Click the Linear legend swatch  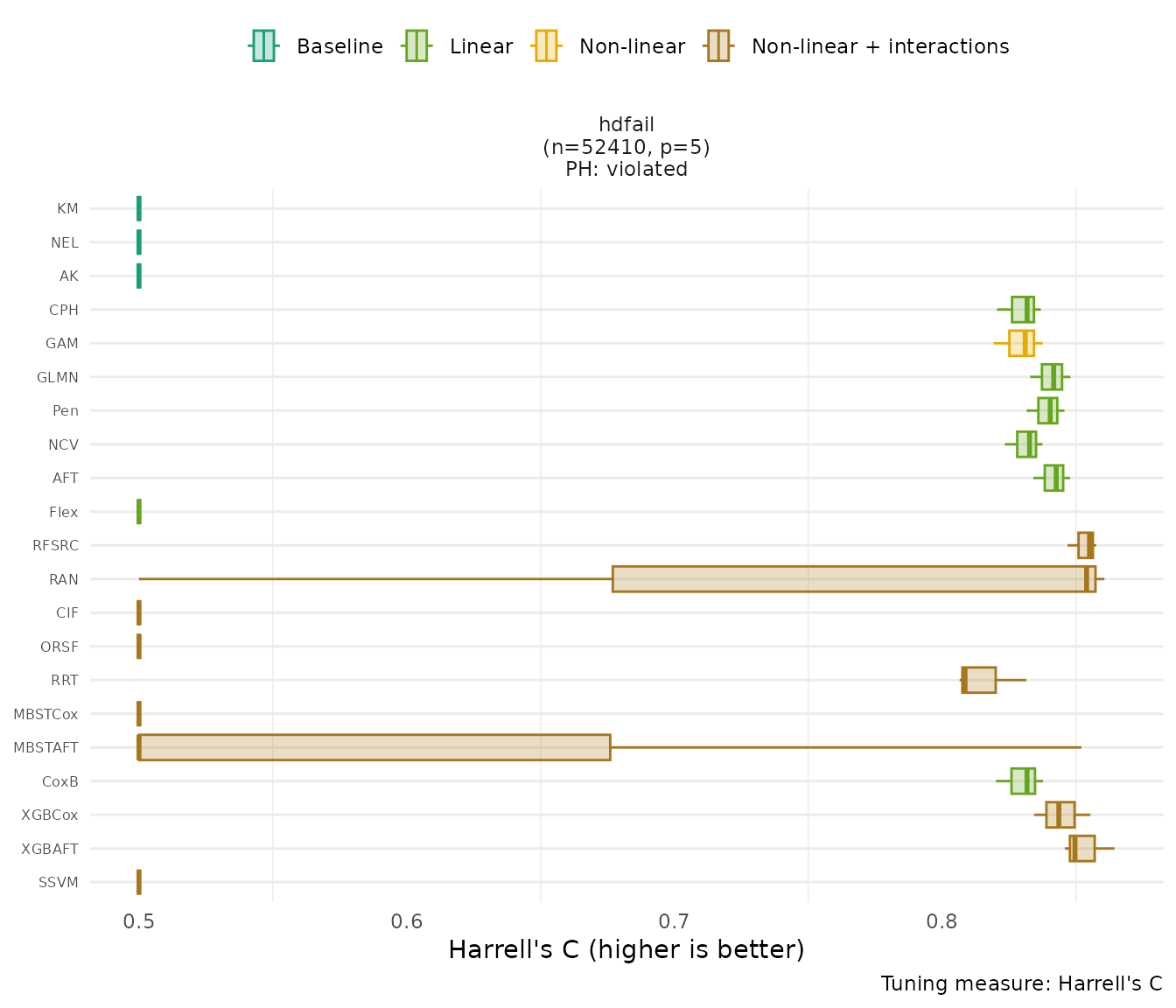pyautogui.click(x=416, y=46)
